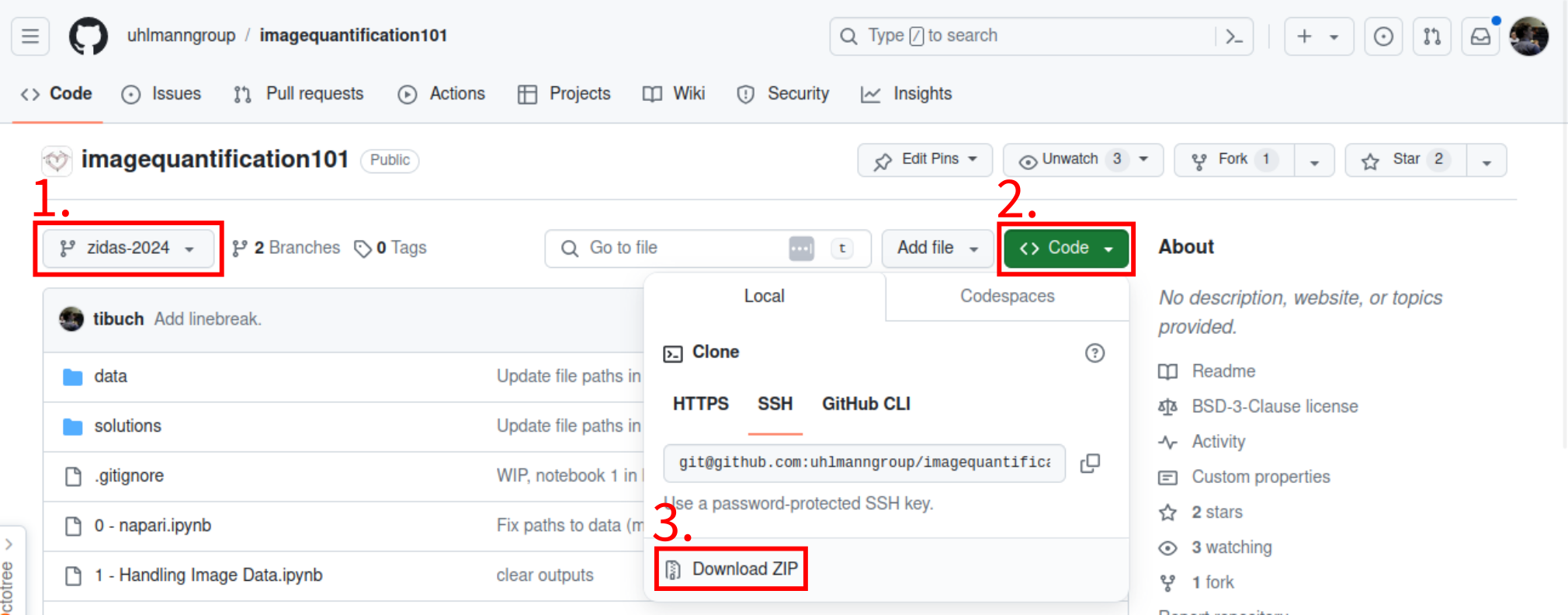Open the Edit Pins dropdown
Screen dimensions: 1568x615
tap(925, 160)
